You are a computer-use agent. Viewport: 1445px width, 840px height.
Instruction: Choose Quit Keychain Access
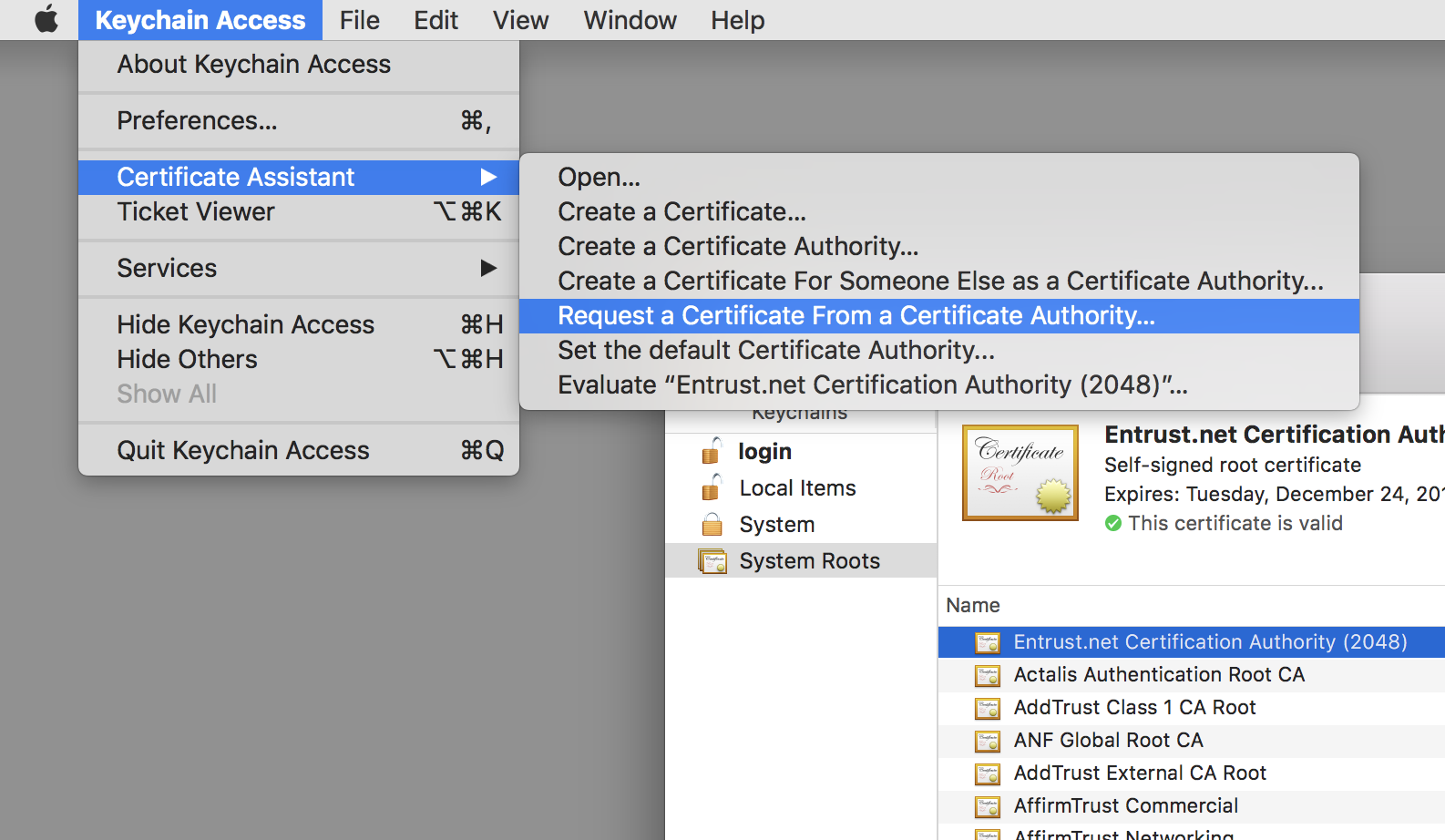coord(299,450)
